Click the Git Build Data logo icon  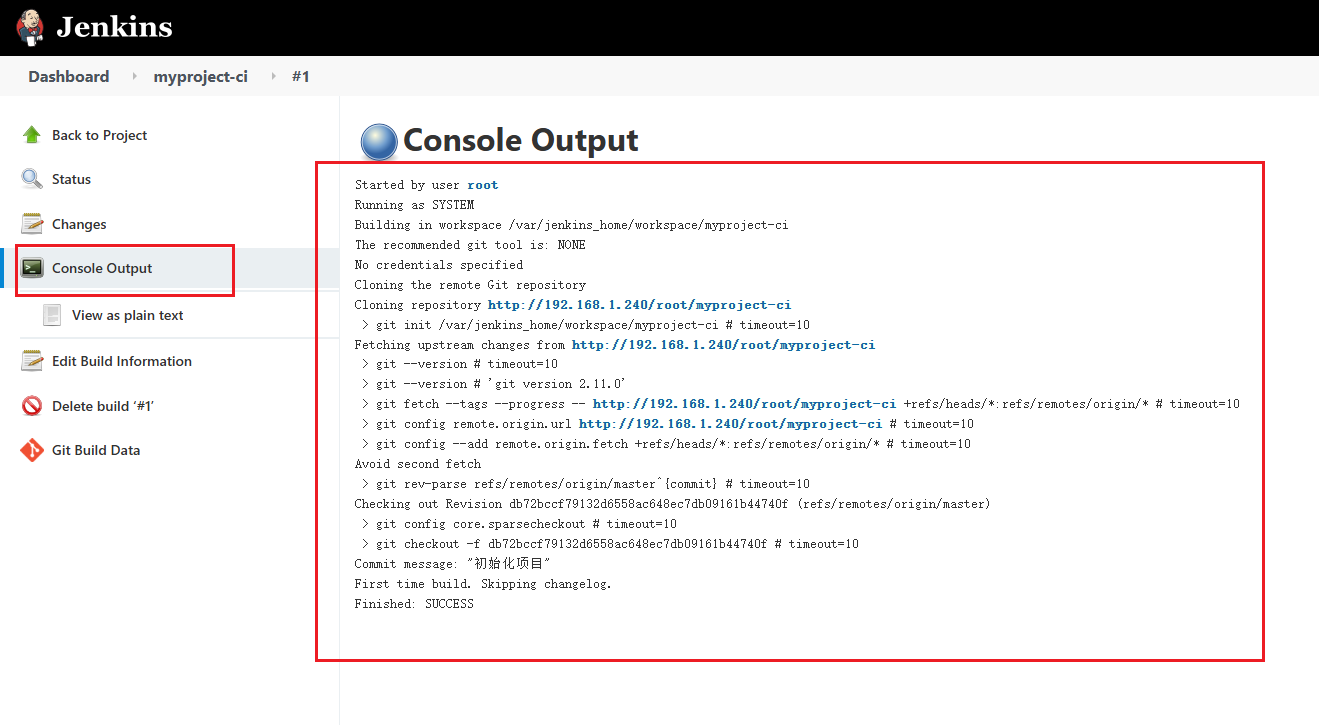[x=32, y=450]
